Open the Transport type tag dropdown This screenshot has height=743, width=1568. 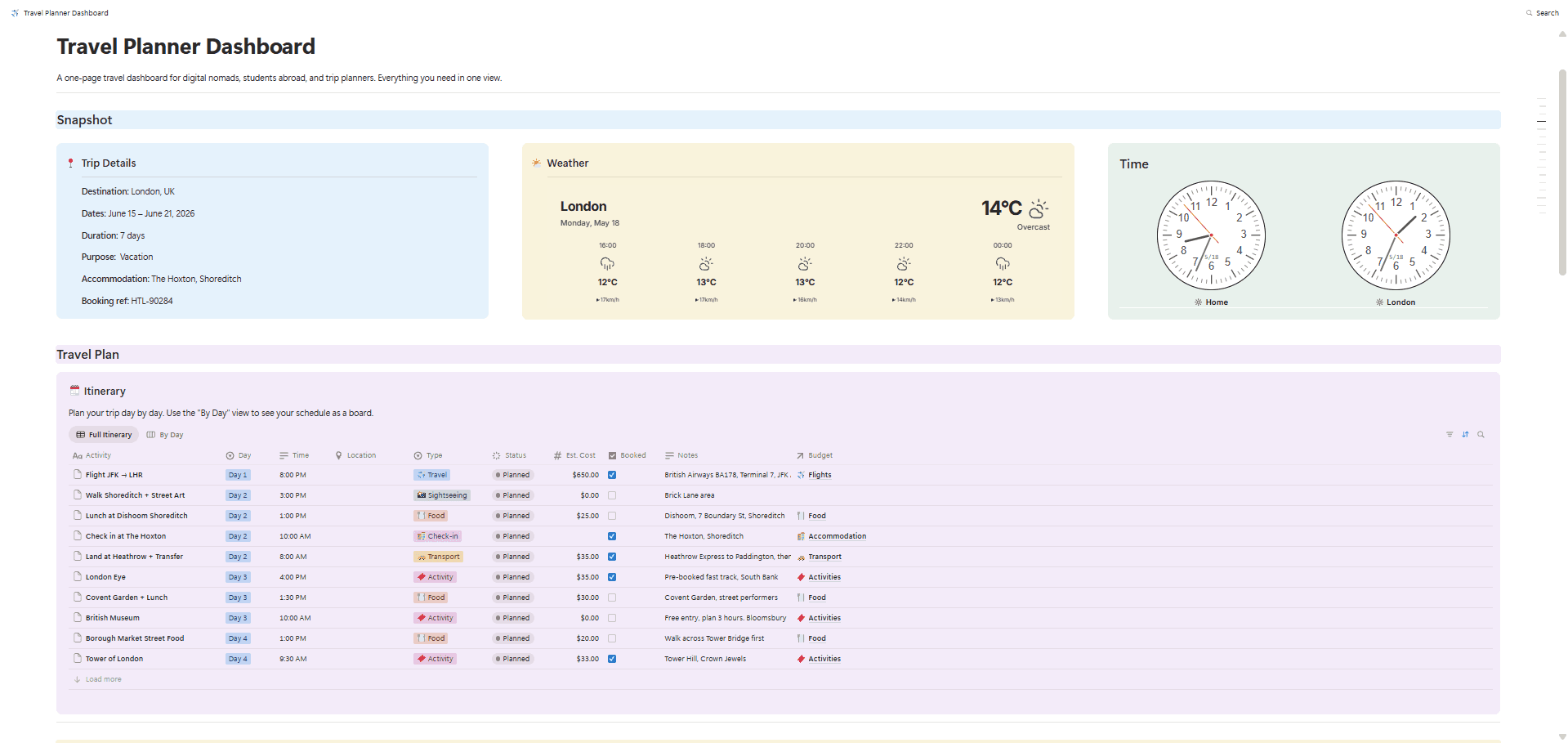(x=439, y=557)
